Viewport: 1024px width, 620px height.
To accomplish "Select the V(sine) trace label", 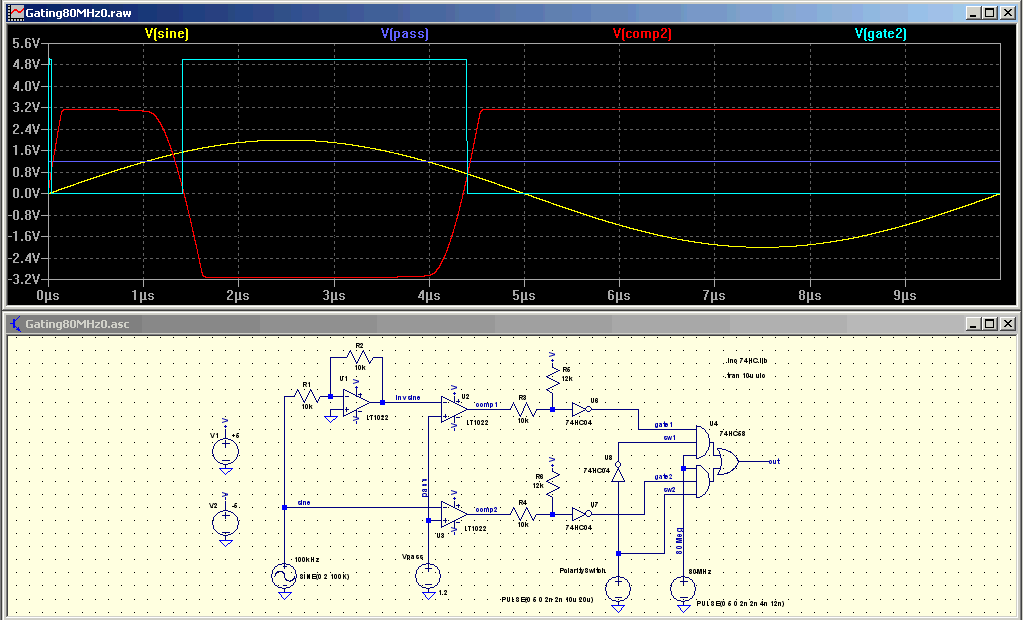I will 167,33.
